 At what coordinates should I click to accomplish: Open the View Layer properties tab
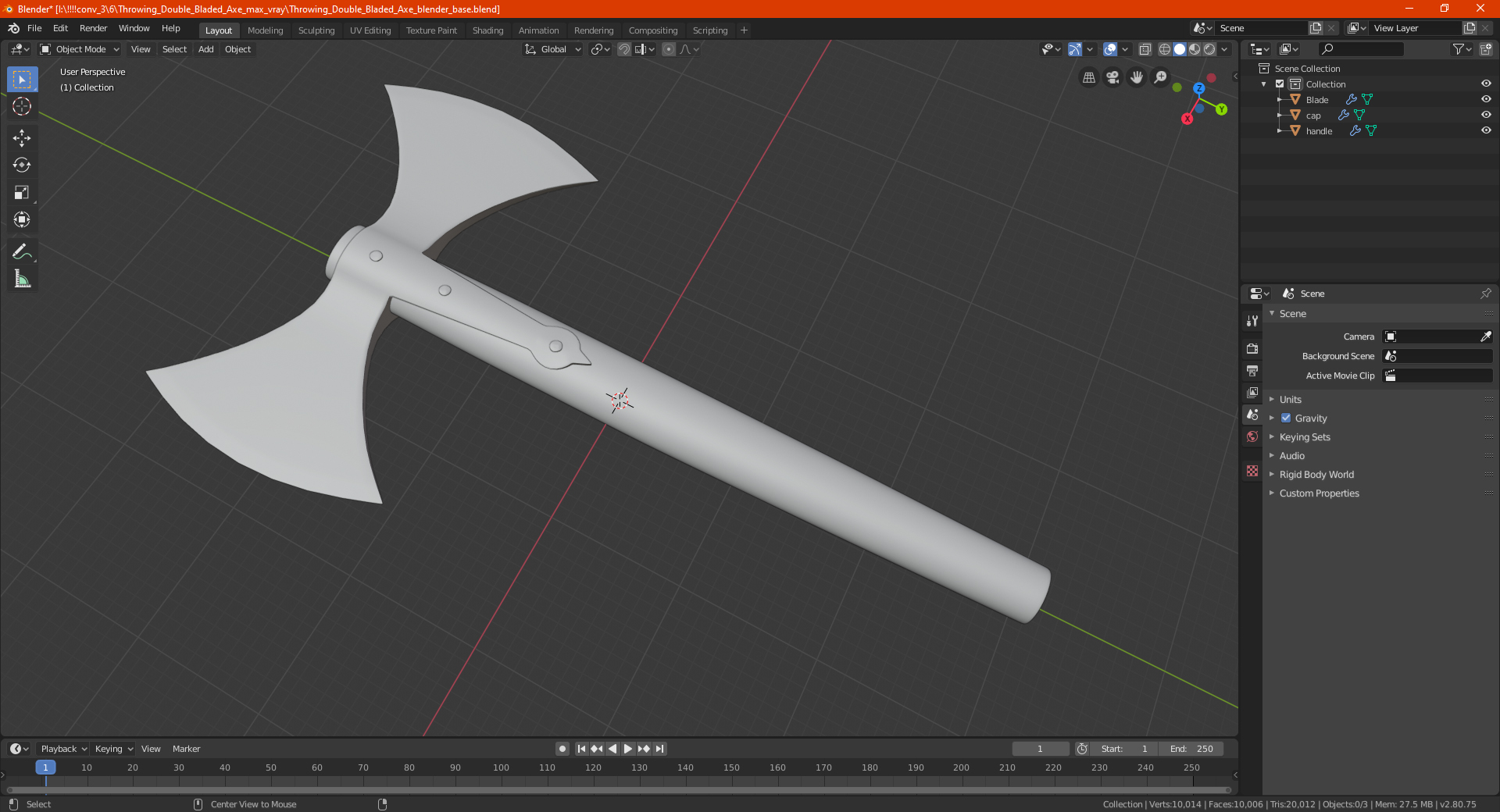[1252, 392]
